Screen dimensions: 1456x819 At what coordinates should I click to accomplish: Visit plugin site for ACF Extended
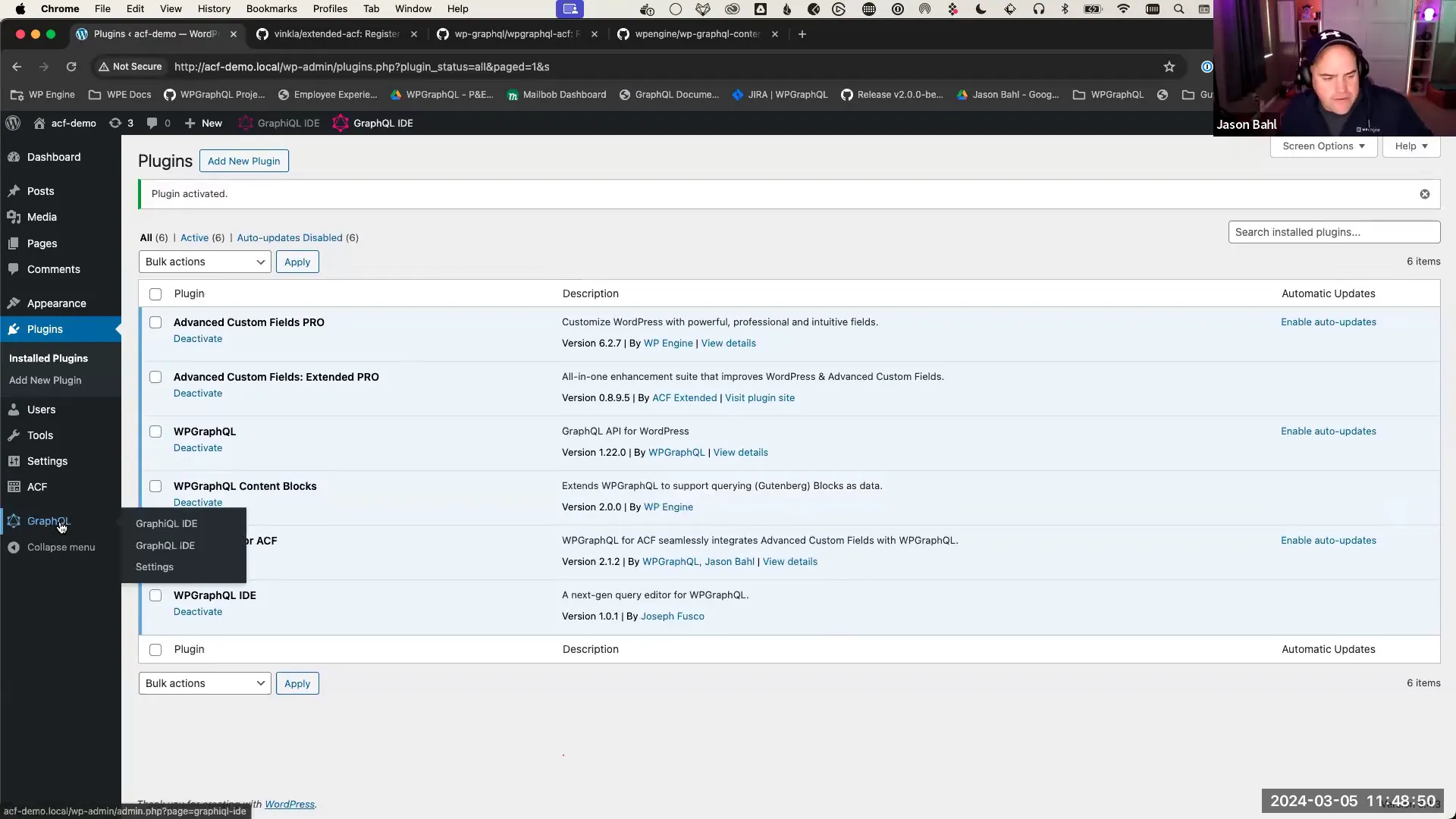(760, 398)
